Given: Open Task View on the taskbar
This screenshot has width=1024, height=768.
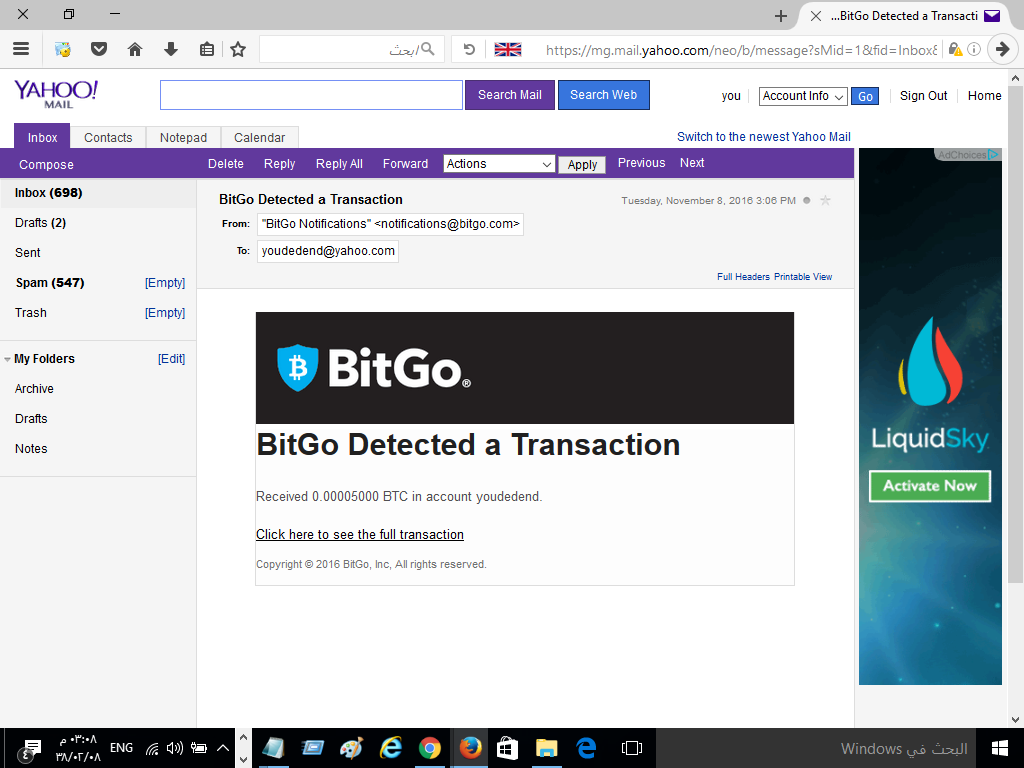Looking at the screenshot, I should click(x=632, y=748).
